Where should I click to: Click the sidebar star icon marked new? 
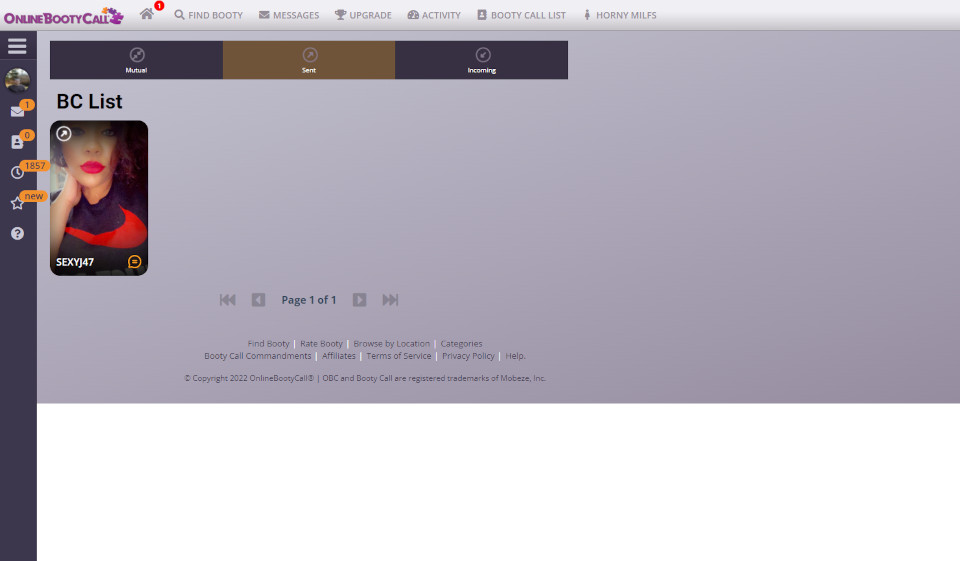click(17, 203)
